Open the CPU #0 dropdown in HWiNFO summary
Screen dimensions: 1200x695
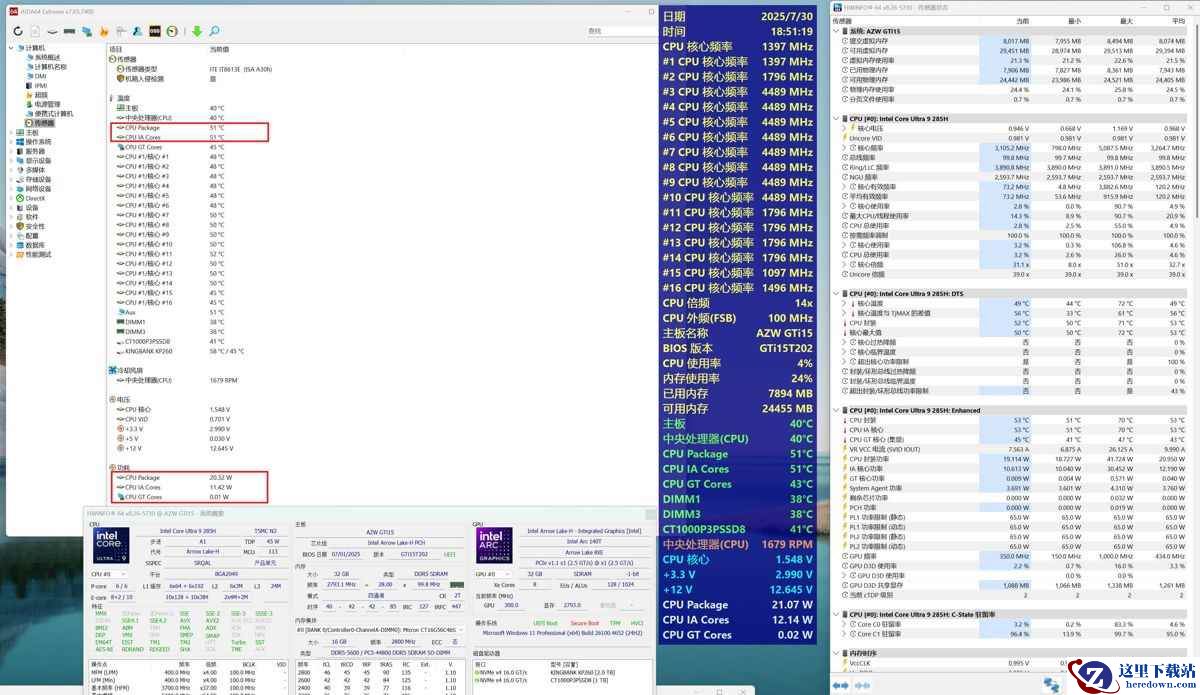click(108, 574)
